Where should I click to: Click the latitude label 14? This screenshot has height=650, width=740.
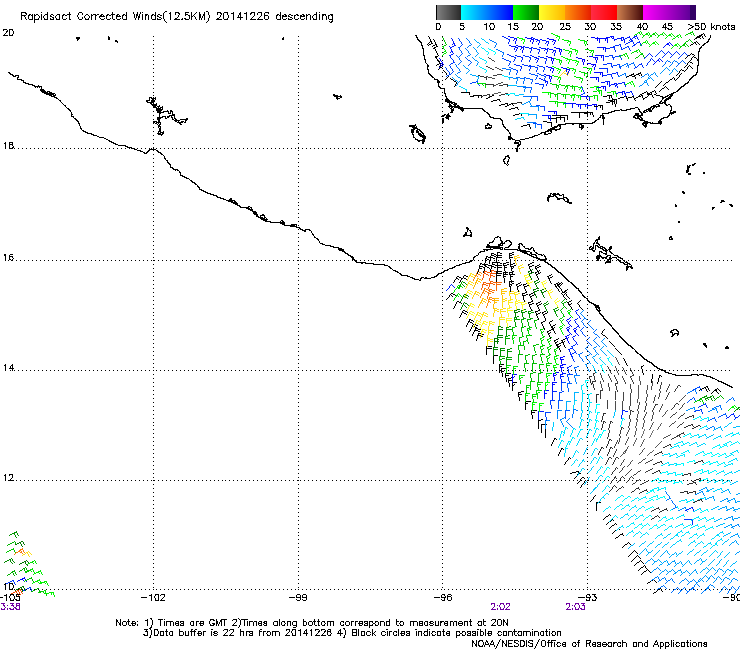(8, 368)
